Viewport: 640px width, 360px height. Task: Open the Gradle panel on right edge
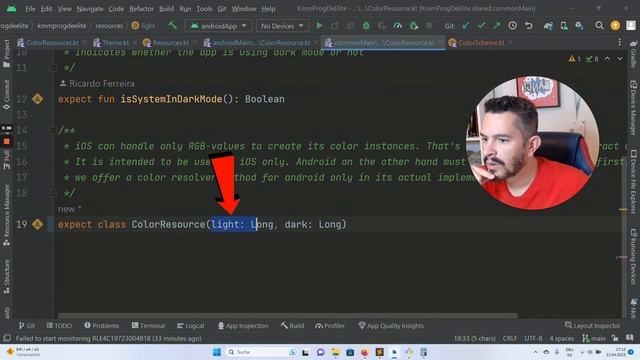tap(633, 54)
